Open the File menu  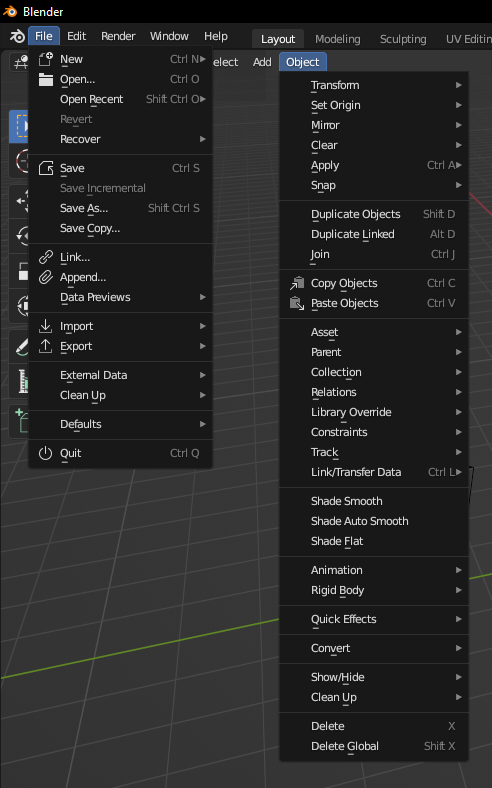click(44, 36)
